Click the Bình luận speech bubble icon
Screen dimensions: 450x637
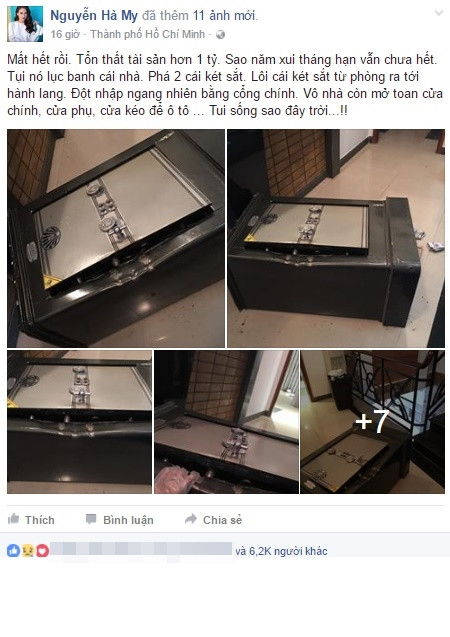pos(91,519)
